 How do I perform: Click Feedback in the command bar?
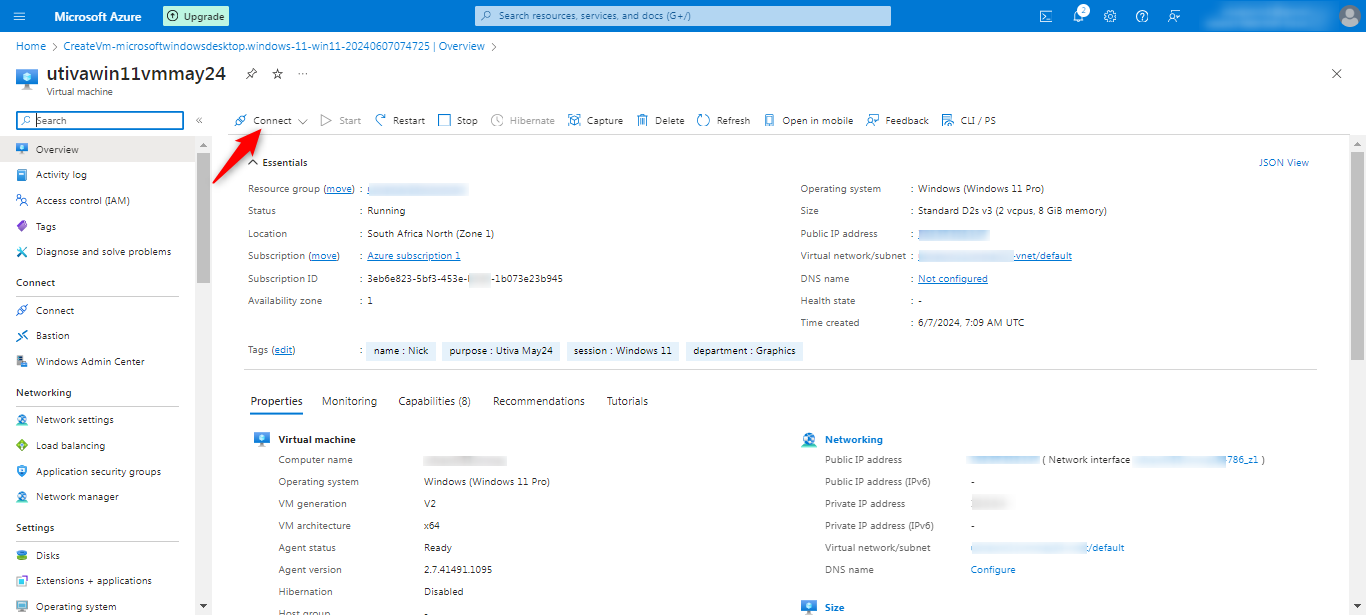pos(897,120)
